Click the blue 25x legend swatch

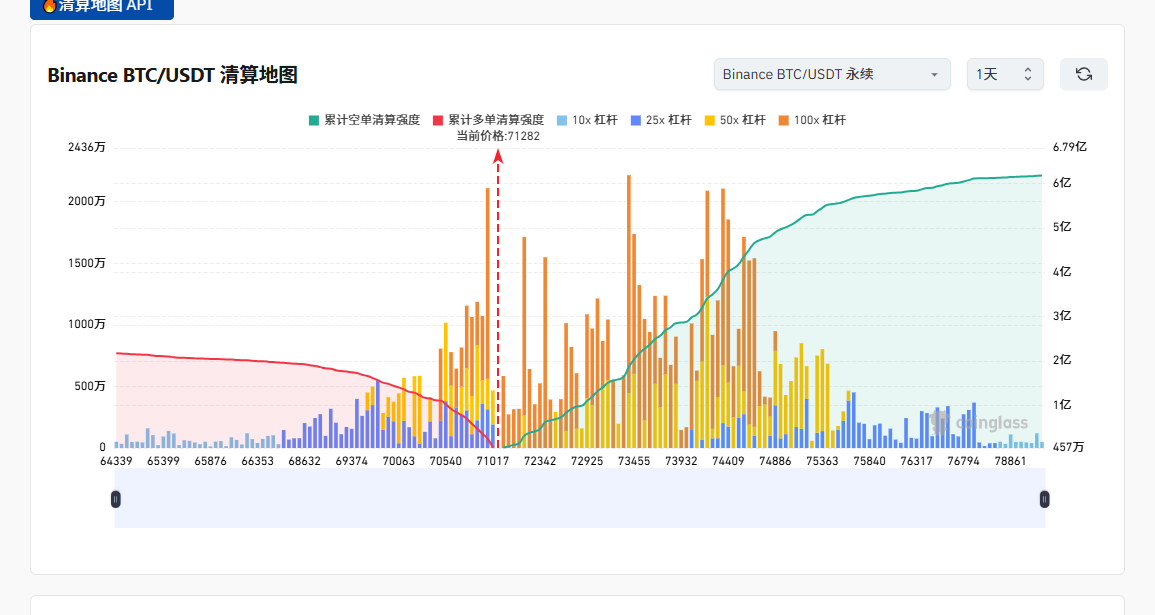point(636,120)
